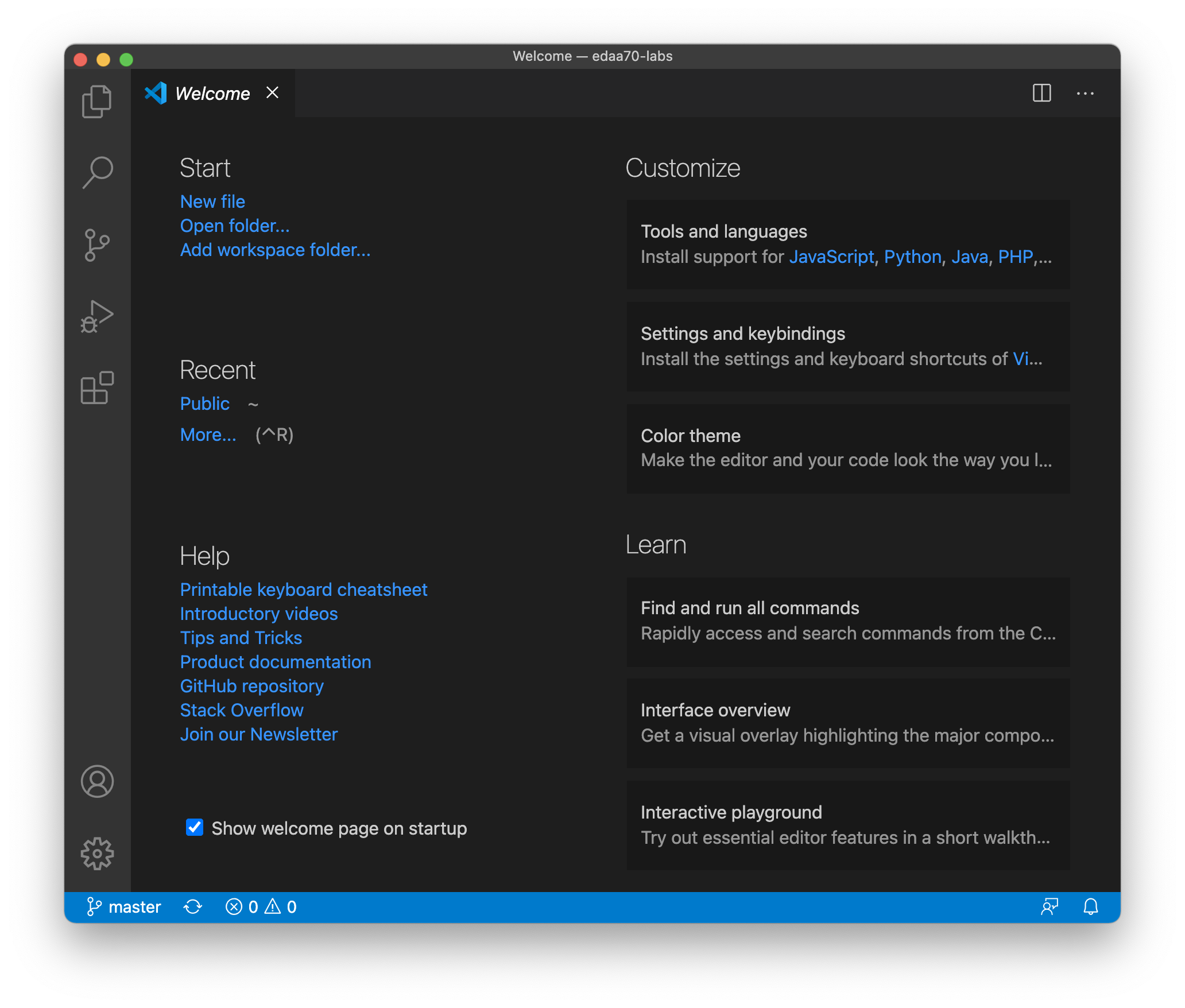
Task: Open the More Actions ellipsis menu
Action: [x=1085, y=93]
